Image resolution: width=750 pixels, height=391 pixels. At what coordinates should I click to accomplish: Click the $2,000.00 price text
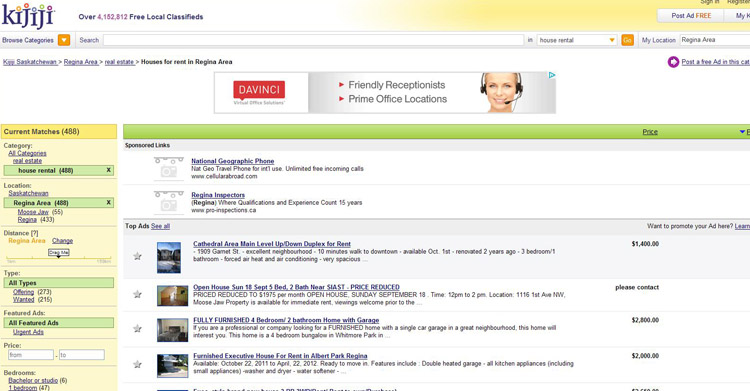point(645,356)
